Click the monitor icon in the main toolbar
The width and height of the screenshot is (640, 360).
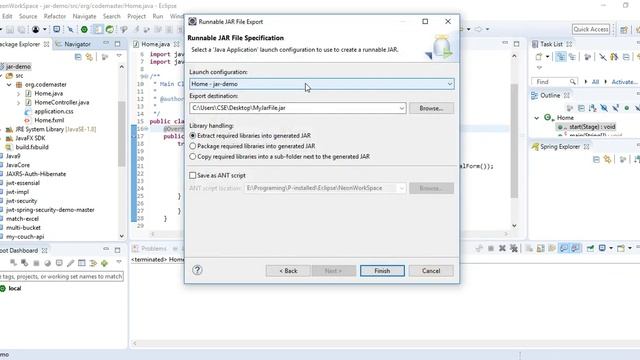[x=57, y=29]
